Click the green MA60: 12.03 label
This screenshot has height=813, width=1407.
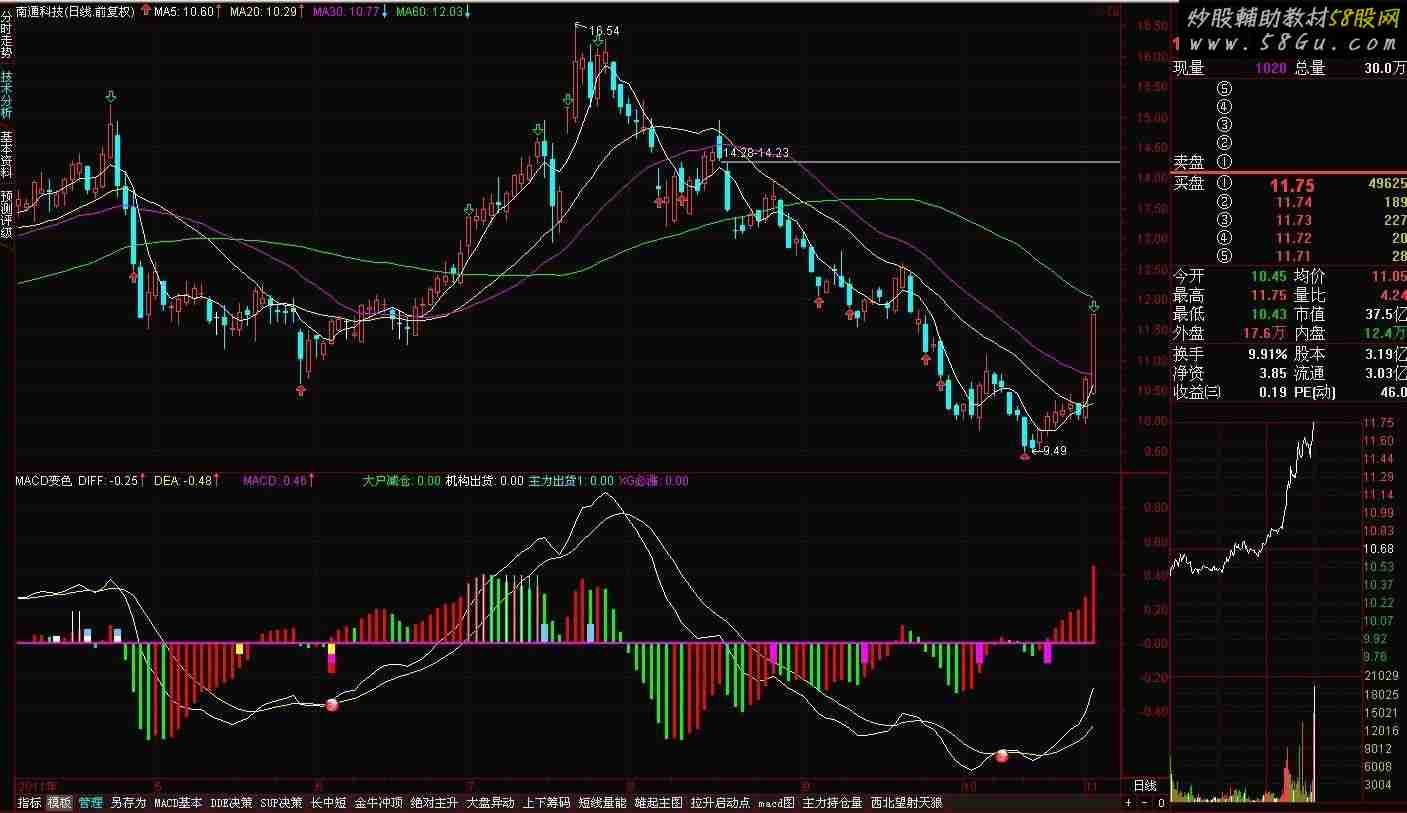(x=429, y=12)
